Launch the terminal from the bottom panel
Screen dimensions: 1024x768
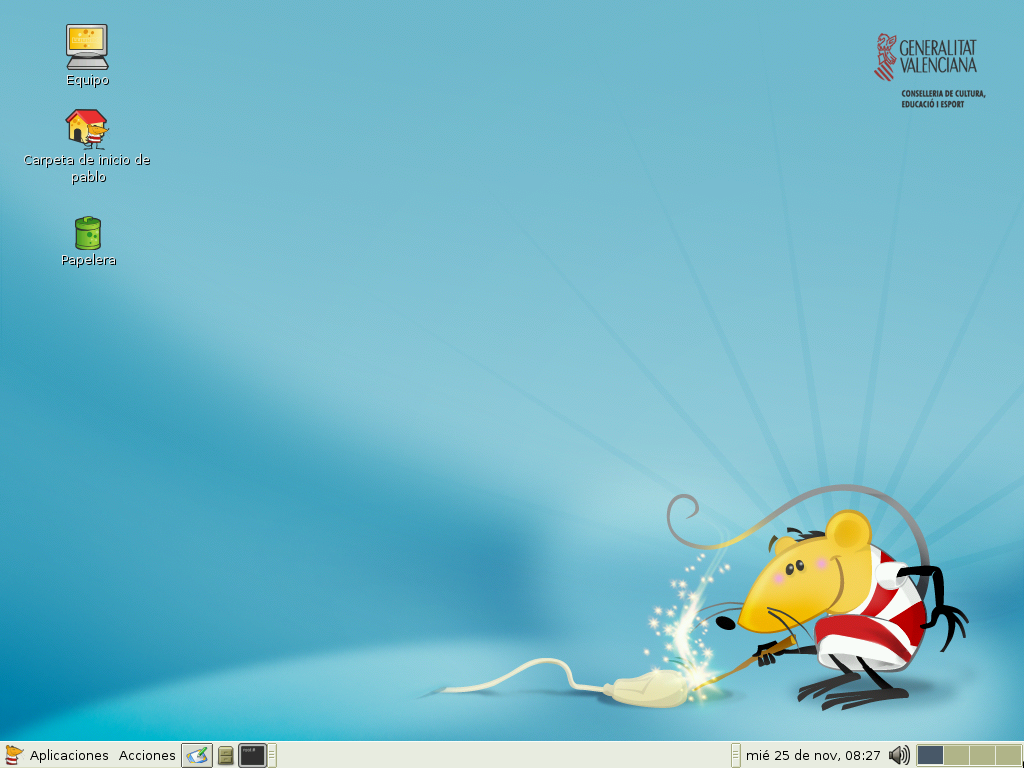pyautogui.click(x=252, y=755)
